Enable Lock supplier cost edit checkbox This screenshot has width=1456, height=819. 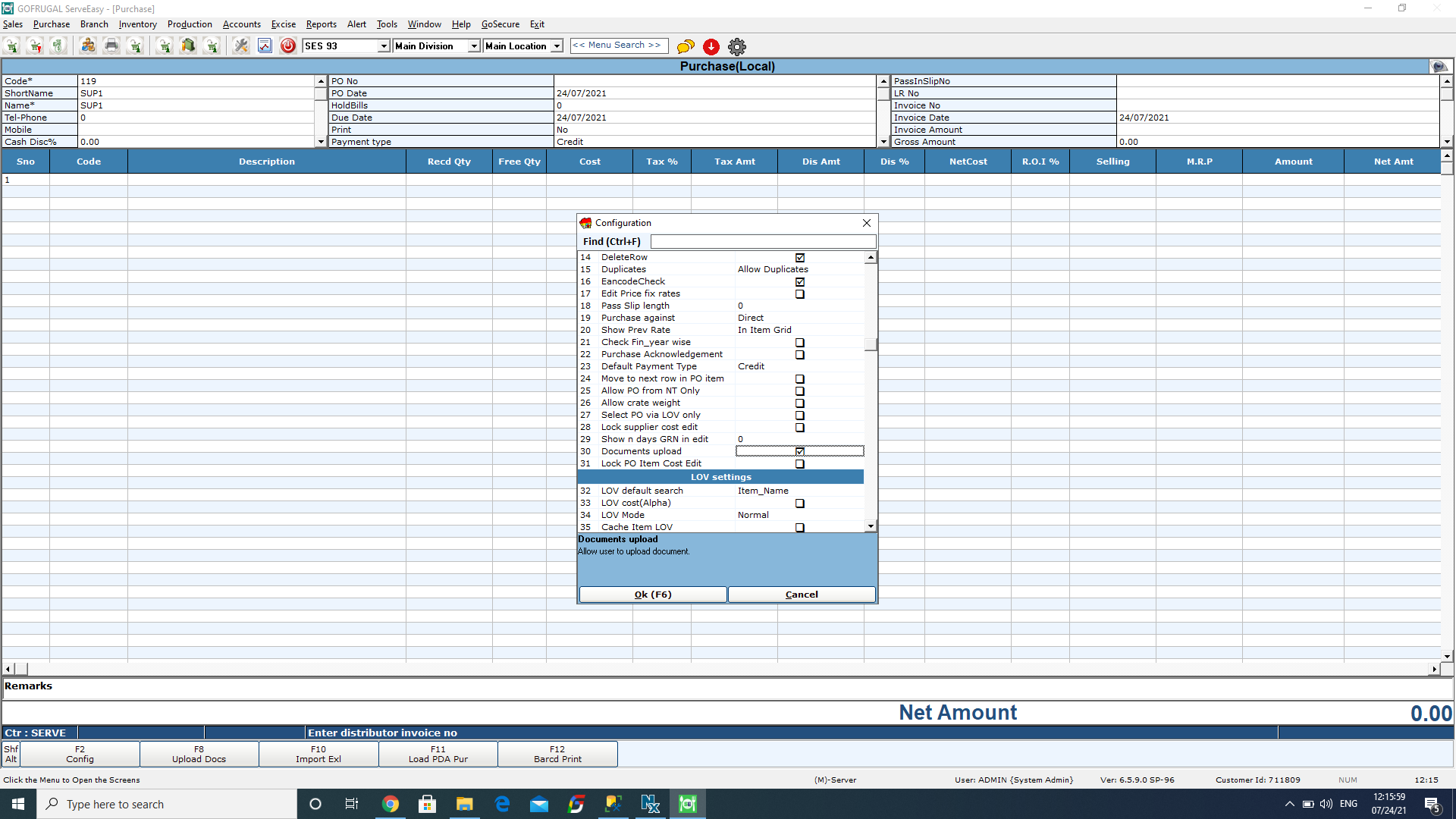coord(800,428)
